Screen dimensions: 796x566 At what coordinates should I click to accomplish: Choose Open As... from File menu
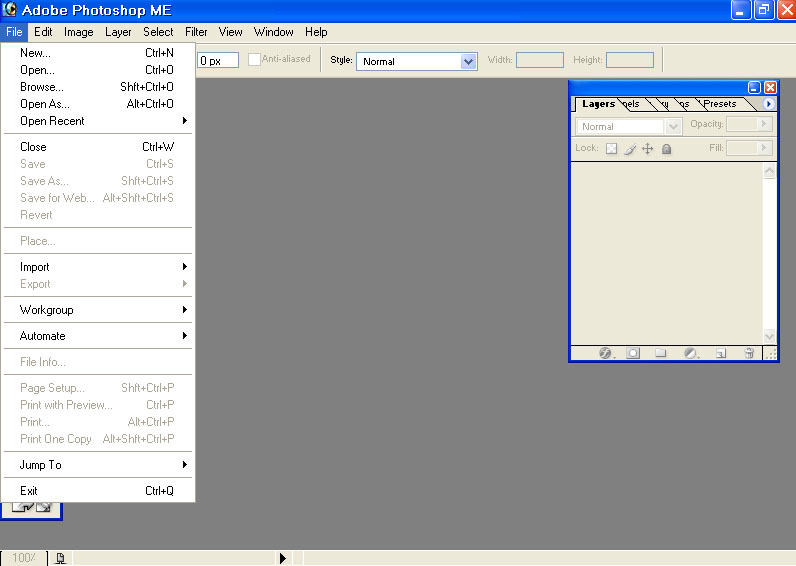point(97,104)
